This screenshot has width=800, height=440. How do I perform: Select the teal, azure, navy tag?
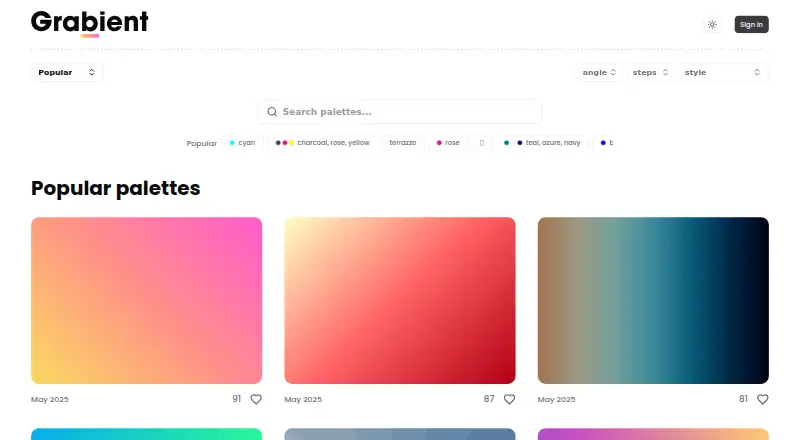pos(542,143)
